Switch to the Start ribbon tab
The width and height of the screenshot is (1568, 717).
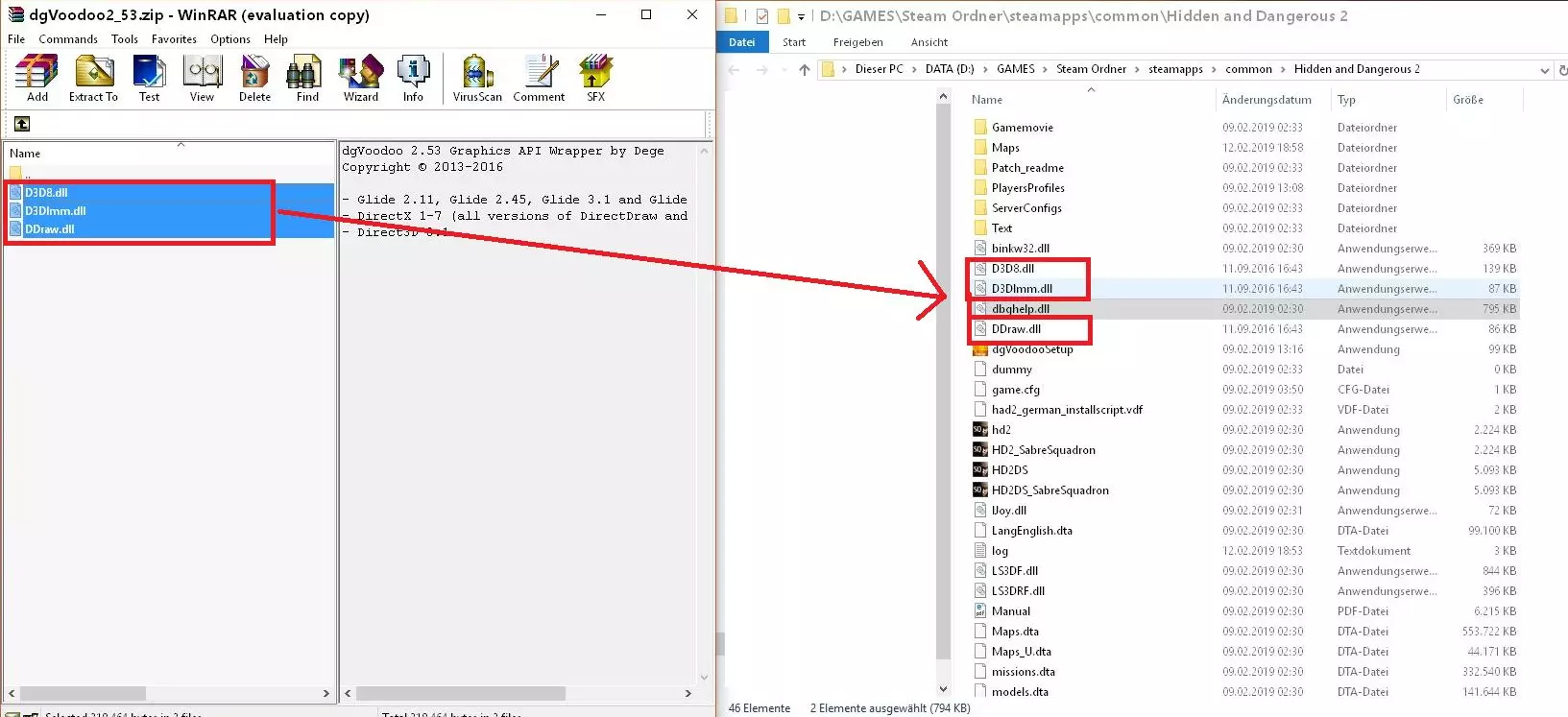(794, 42)
